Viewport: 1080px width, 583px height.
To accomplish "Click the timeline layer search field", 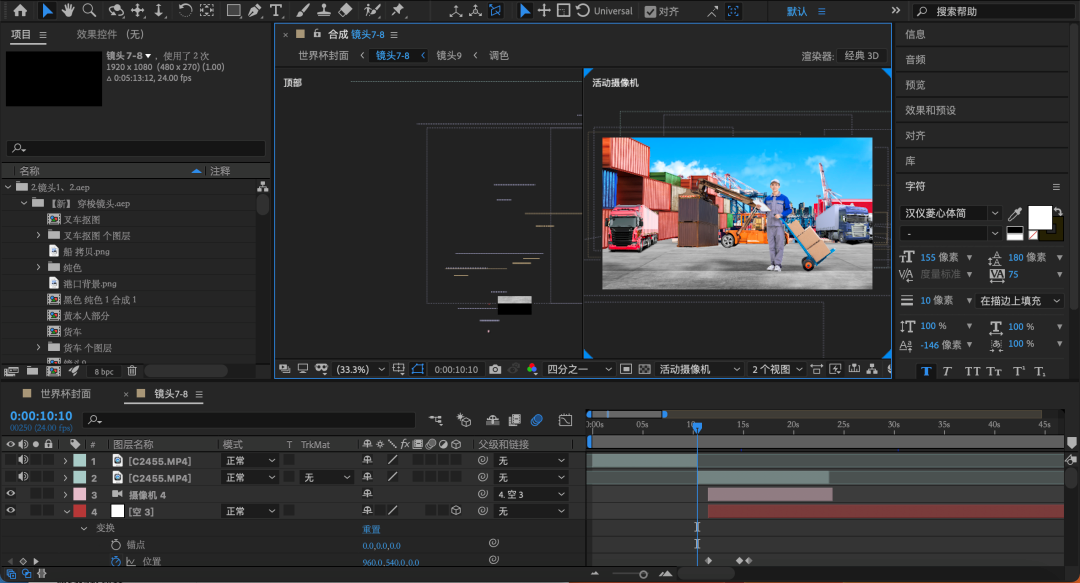I will tap(250, 420).
